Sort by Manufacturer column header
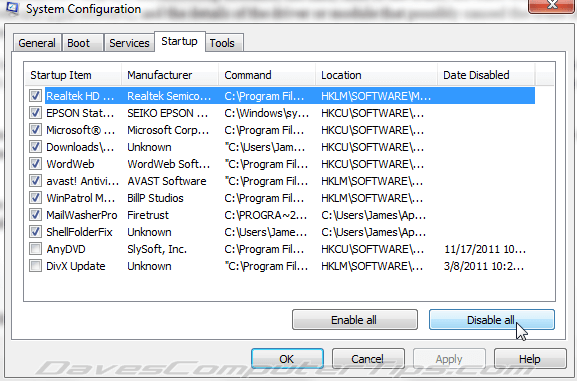Screen dimensions: 577x381 (x=170, y=75)
